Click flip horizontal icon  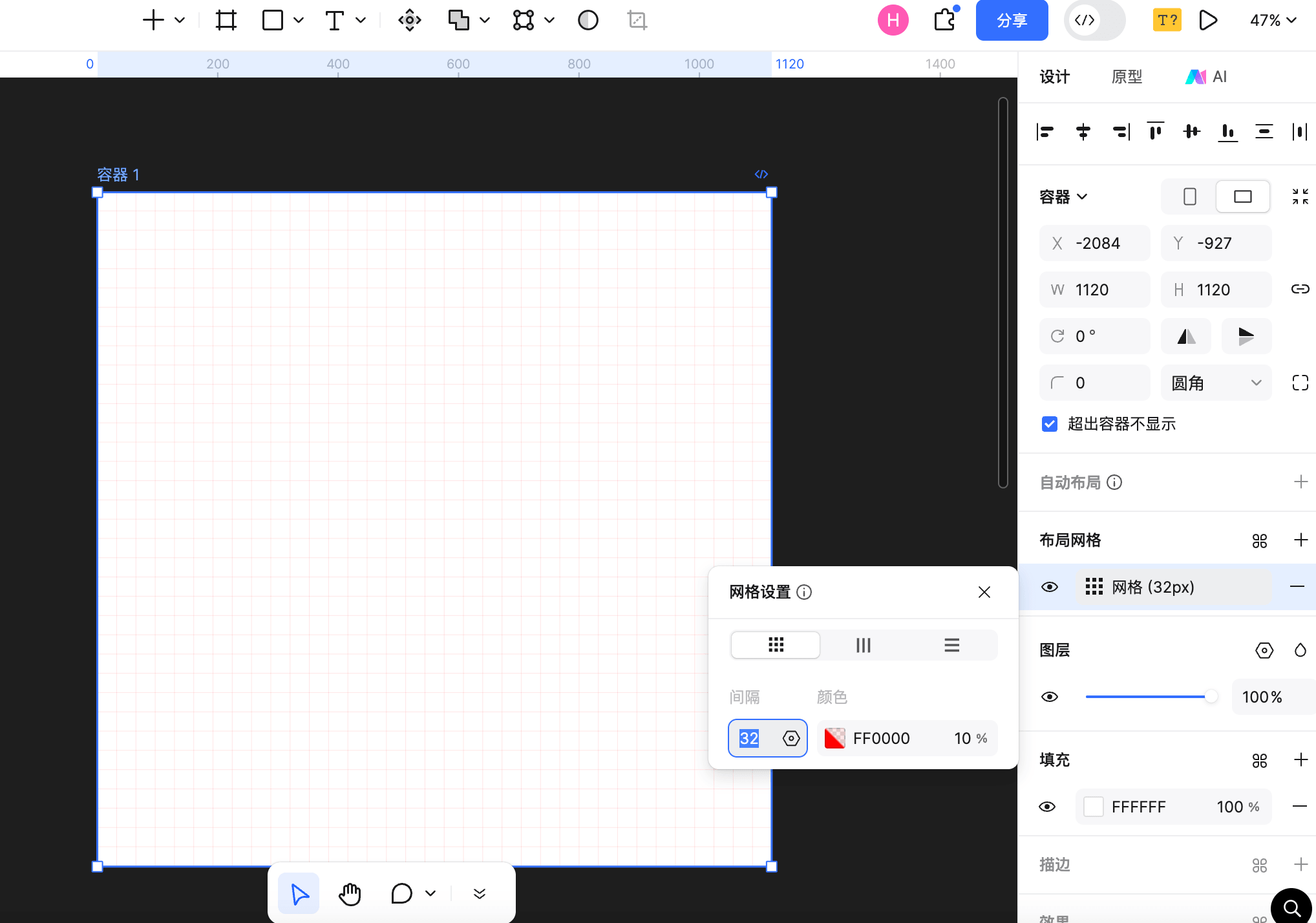1186,336
